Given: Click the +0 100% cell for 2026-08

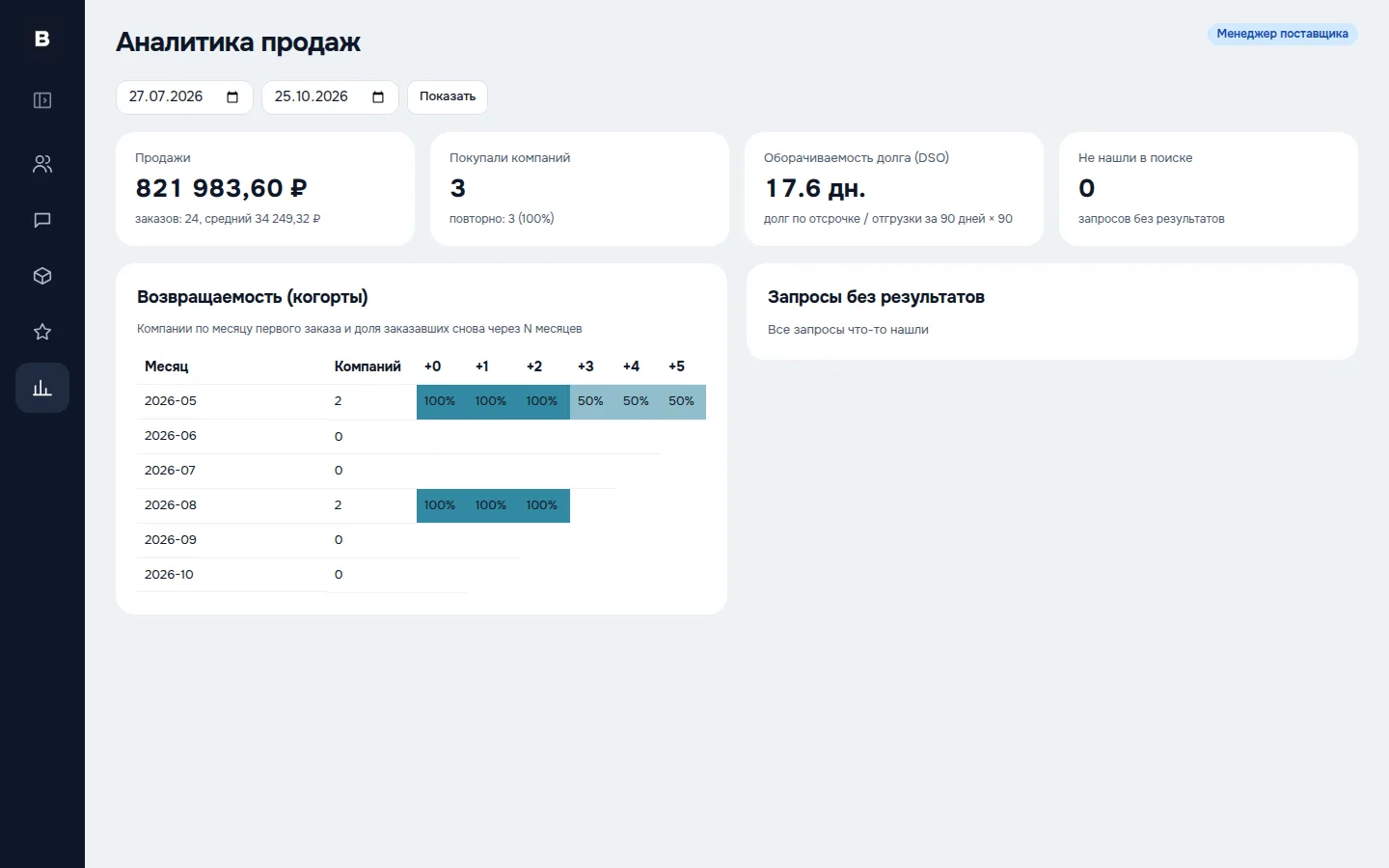Looking at the screenshot, I should (x=440, y=505).
